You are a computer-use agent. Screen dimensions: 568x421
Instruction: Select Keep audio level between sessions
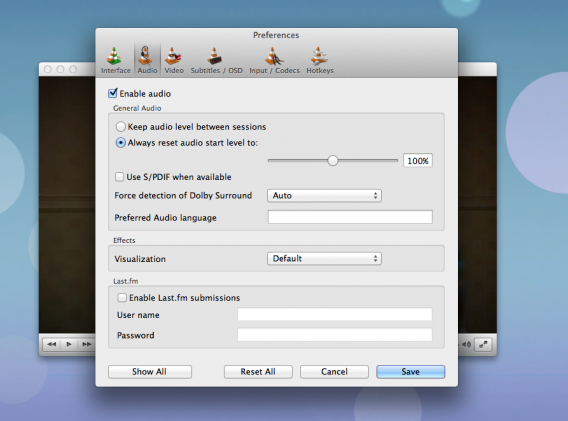[x=121, y=127]
